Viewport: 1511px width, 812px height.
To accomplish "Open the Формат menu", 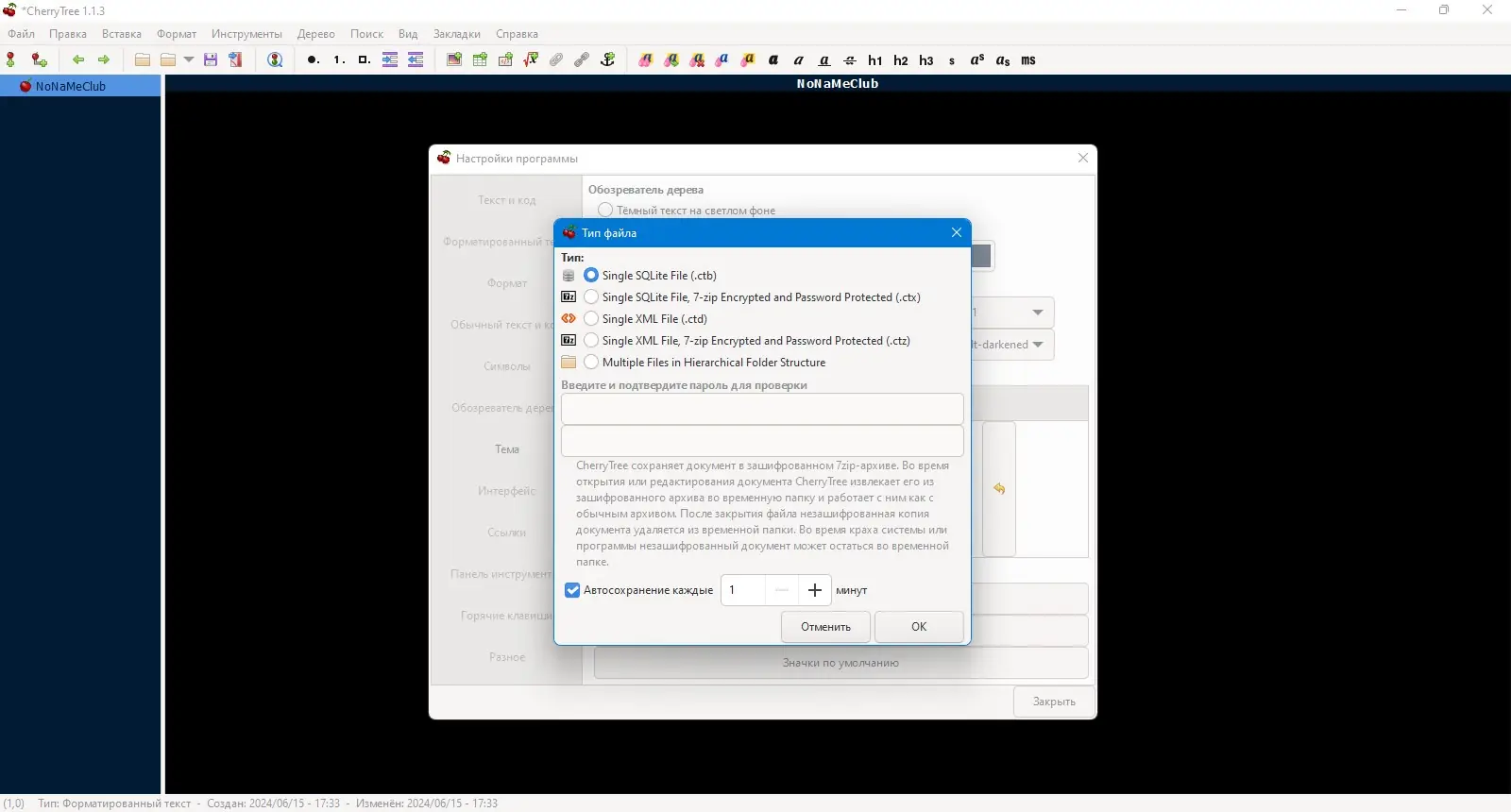I will [177, 34].
